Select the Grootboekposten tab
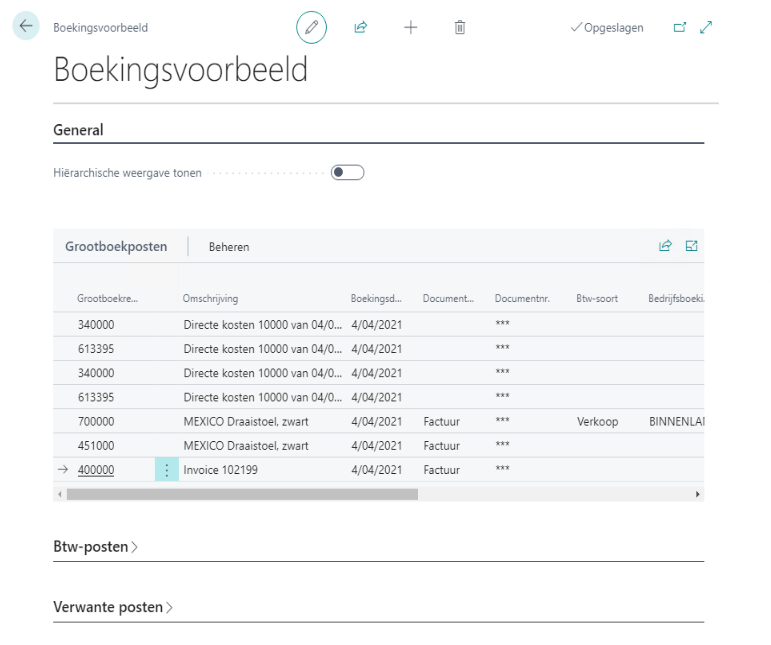Image resolution: width=771 pixels, height=645 pixels. click(116, 246)
